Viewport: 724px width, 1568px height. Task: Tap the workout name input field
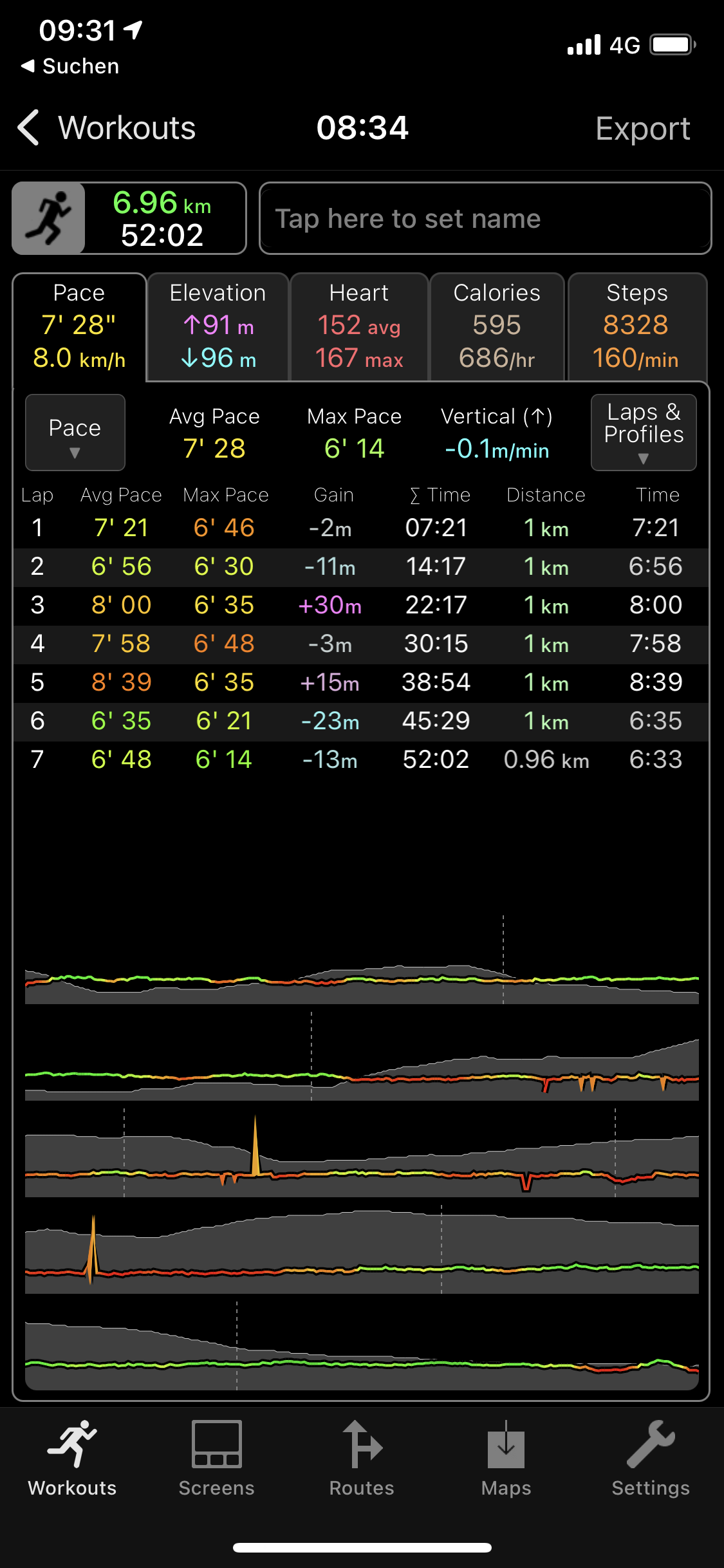(485, 219)
